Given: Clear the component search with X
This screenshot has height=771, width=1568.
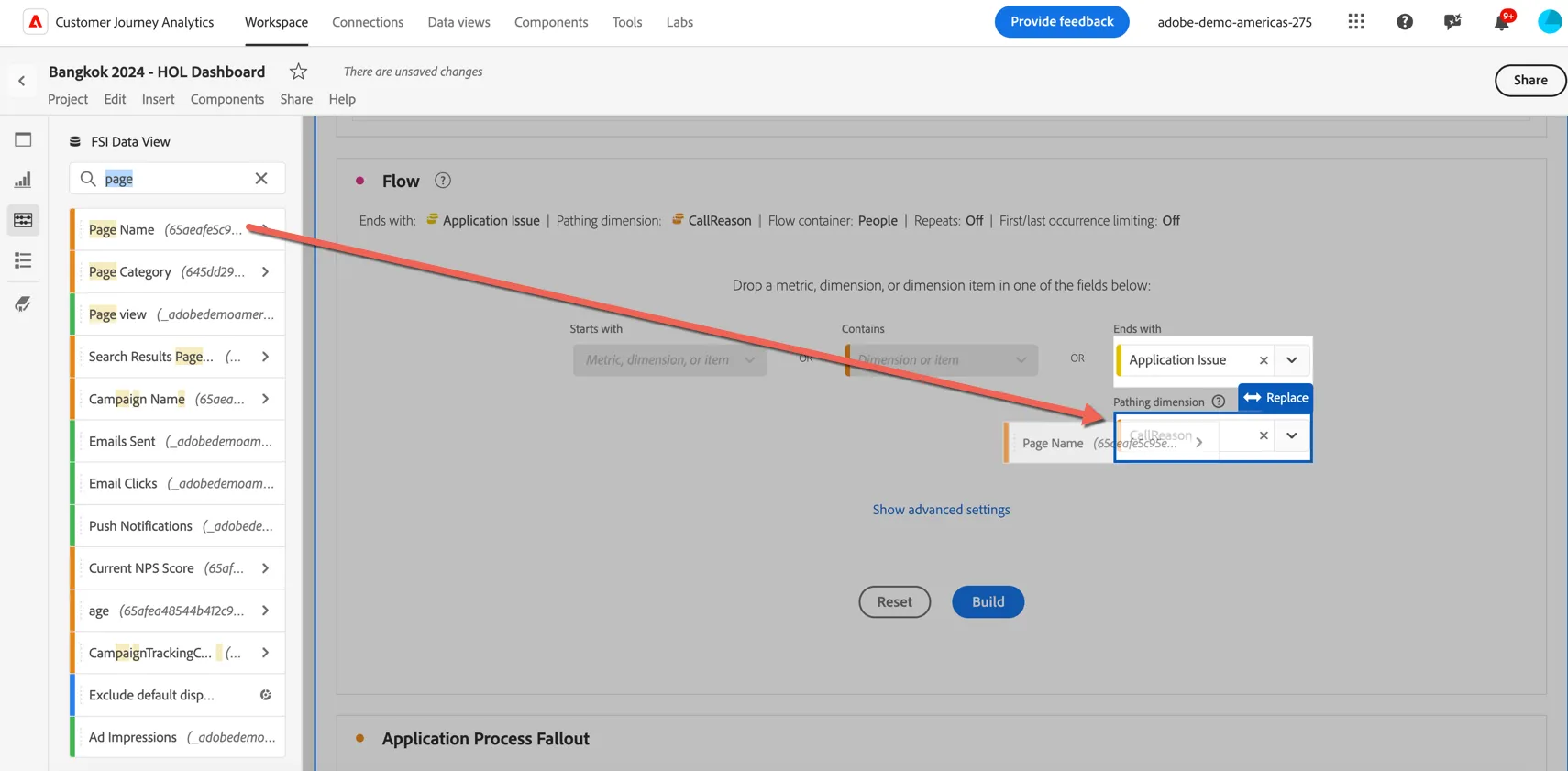Looking at the screenshot, I should (261, 178).
